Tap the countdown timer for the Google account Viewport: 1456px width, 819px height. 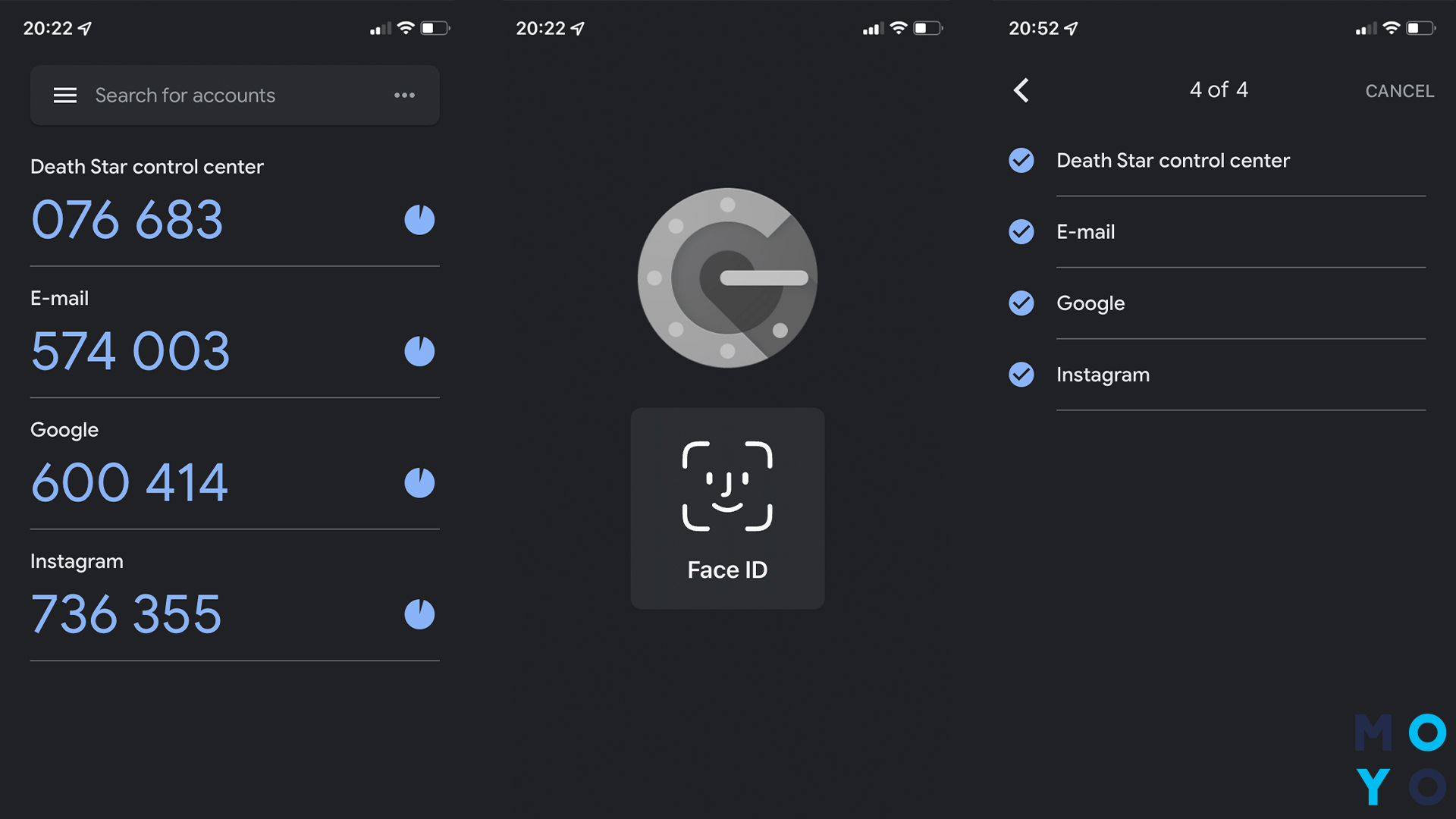point(419,482)
